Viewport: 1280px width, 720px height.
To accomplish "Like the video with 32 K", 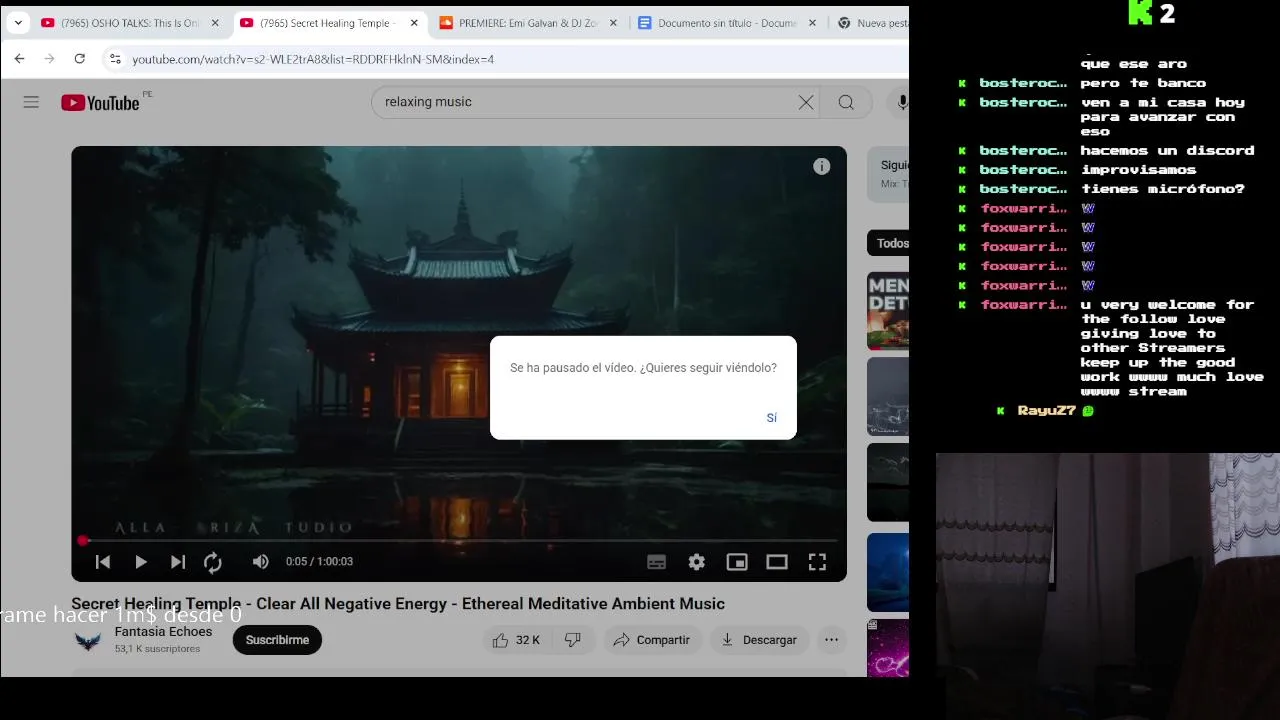I will coord(516,640).
